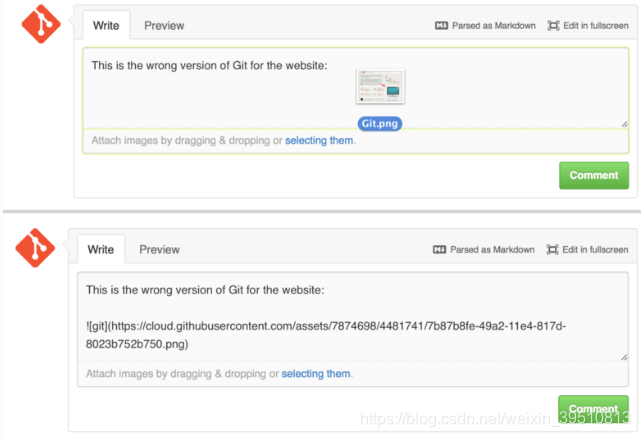Switch to Preview tab in upper comment box
The image size is (641, 437).
(x=164, y=25)
